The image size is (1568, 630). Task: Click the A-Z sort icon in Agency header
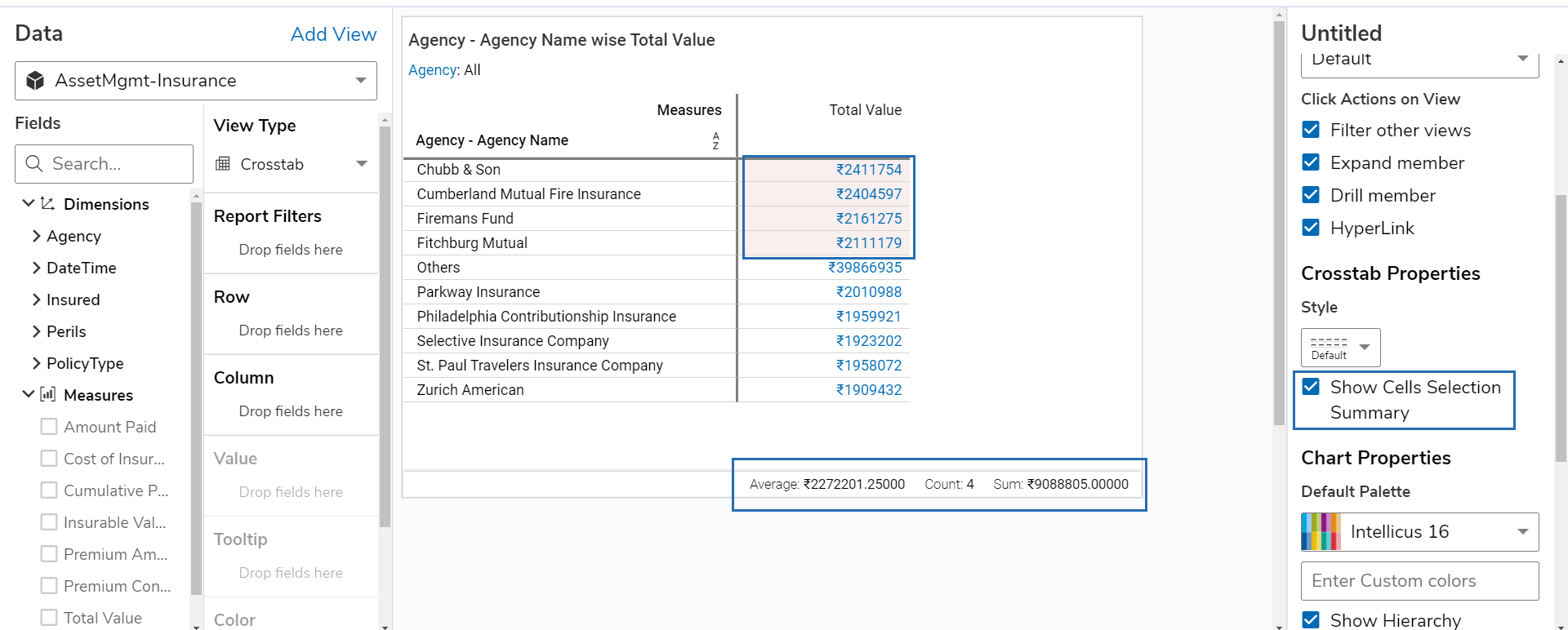(x=715, y=140)
